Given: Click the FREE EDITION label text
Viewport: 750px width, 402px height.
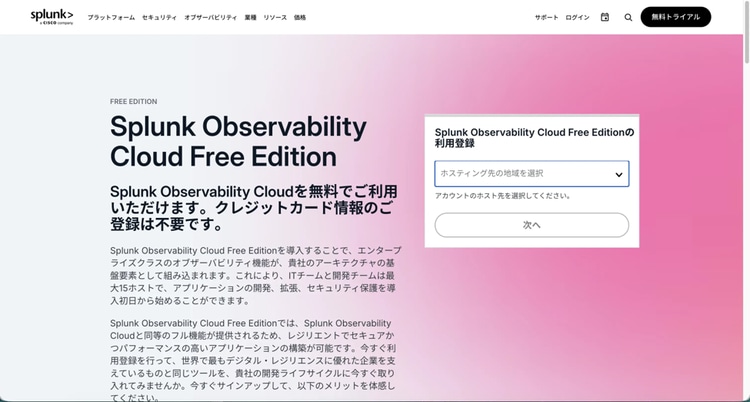Looking at the screenshot, I should pyautogui.click(x=133, y=101).
